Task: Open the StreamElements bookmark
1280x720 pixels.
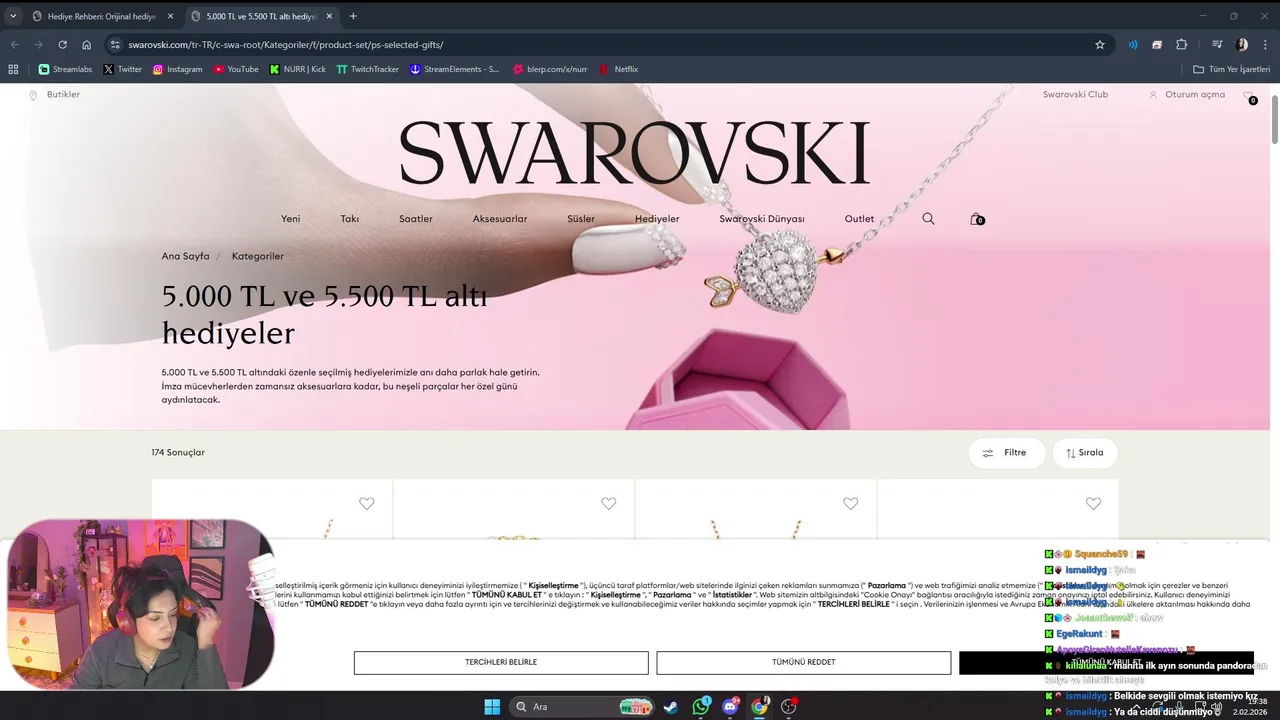Action: (454, 69)
